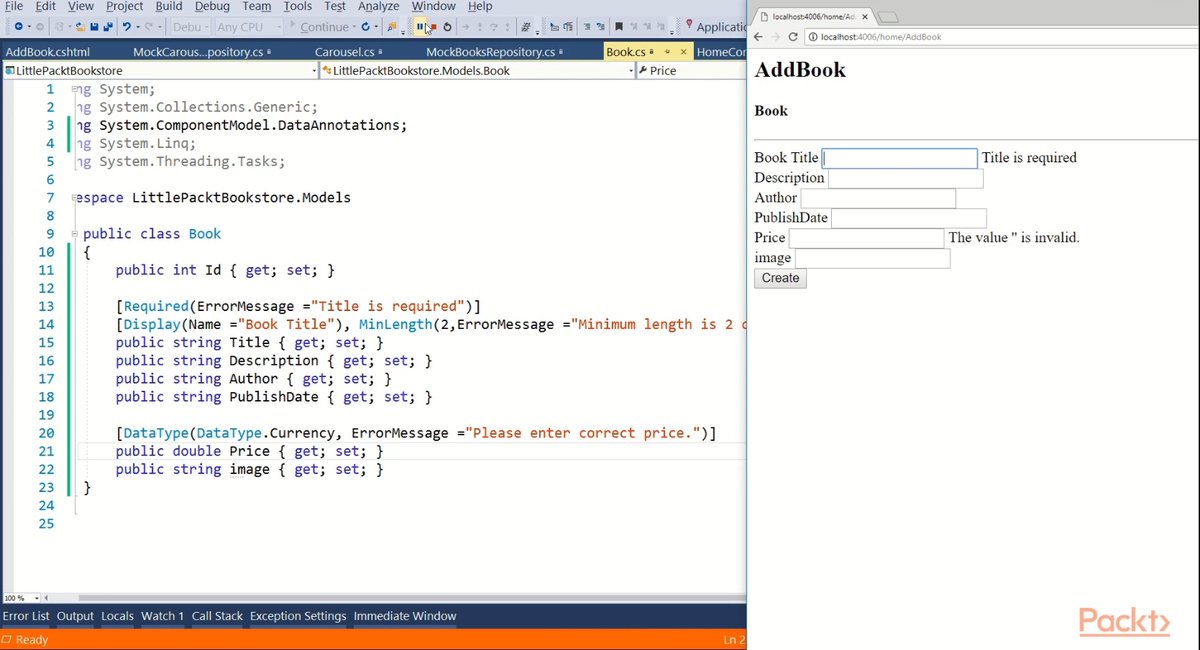Click pin icon on Carousel.cs tab
Screen dimensions: 1200x650
381,52
